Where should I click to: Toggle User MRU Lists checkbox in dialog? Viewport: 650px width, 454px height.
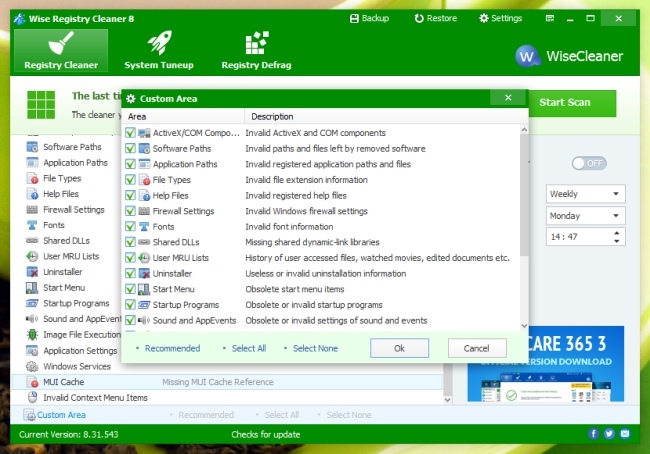(130, 258)
